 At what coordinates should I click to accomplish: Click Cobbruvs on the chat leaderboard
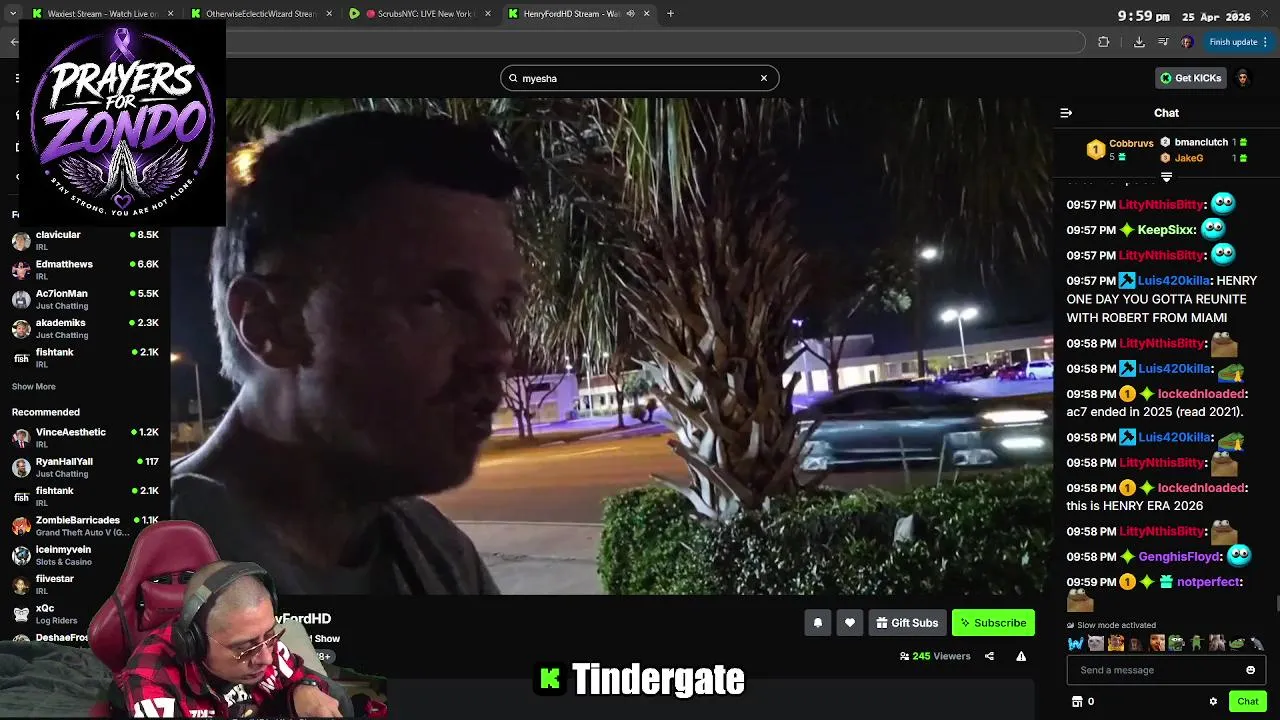click(1131, 144)
